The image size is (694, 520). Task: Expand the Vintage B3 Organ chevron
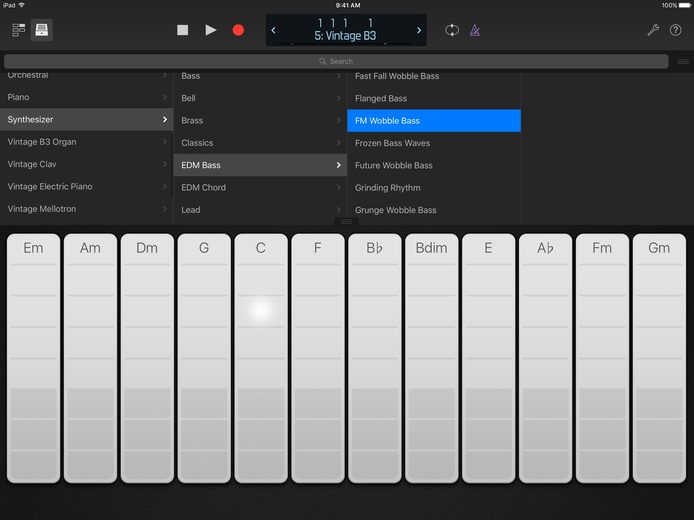(x=165, y=142)
